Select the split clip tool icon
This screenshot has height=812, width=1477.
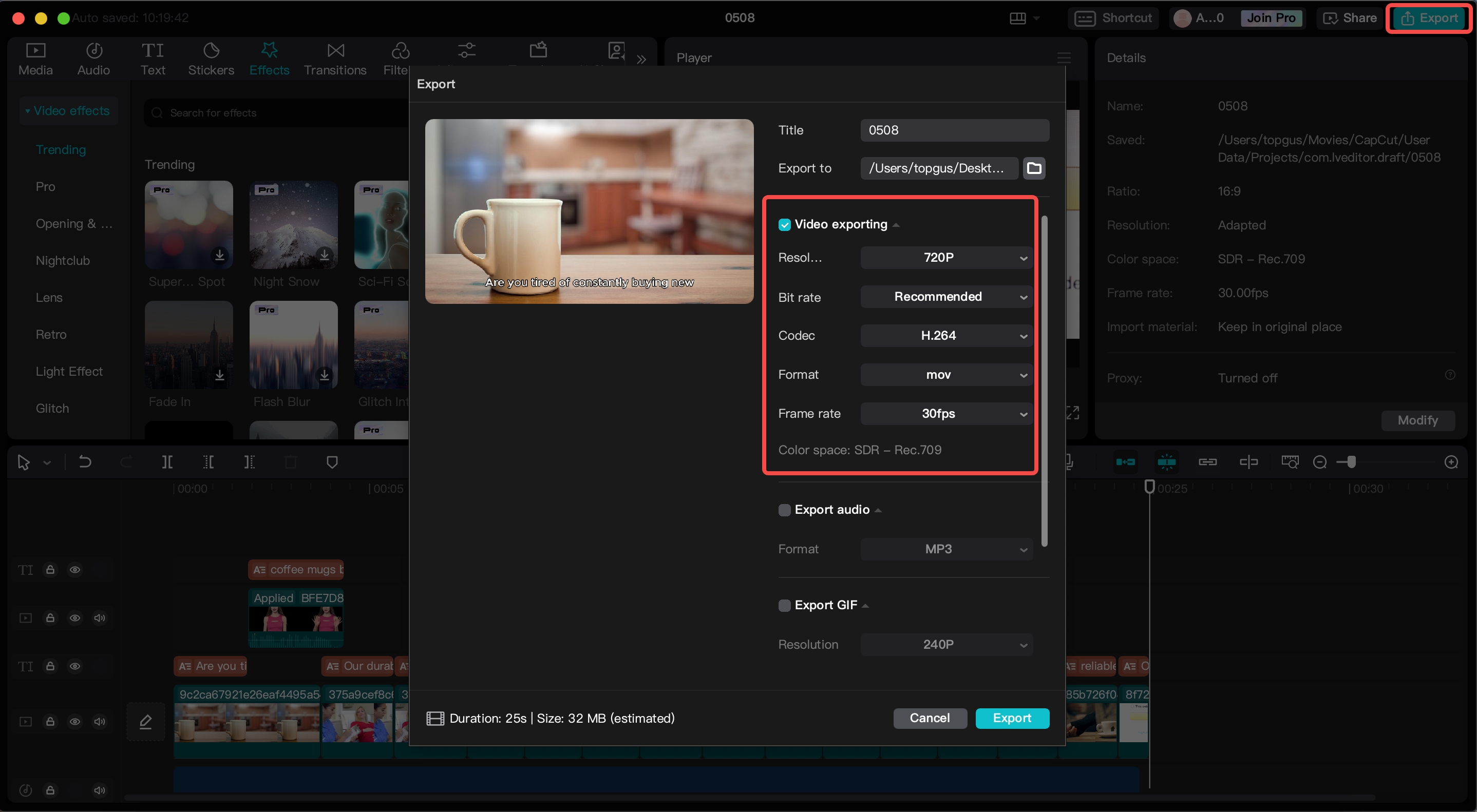pos(167,462)
